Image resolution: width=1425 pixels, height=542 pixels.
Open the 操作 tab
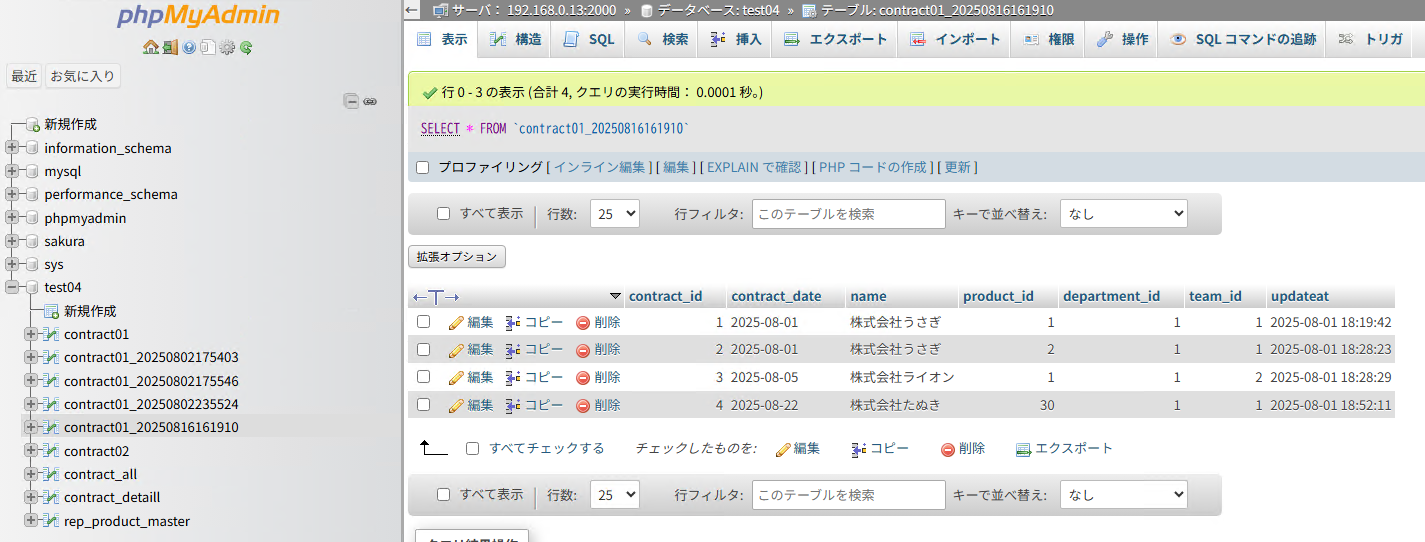pyautogui.click(x=1122, y=39)
